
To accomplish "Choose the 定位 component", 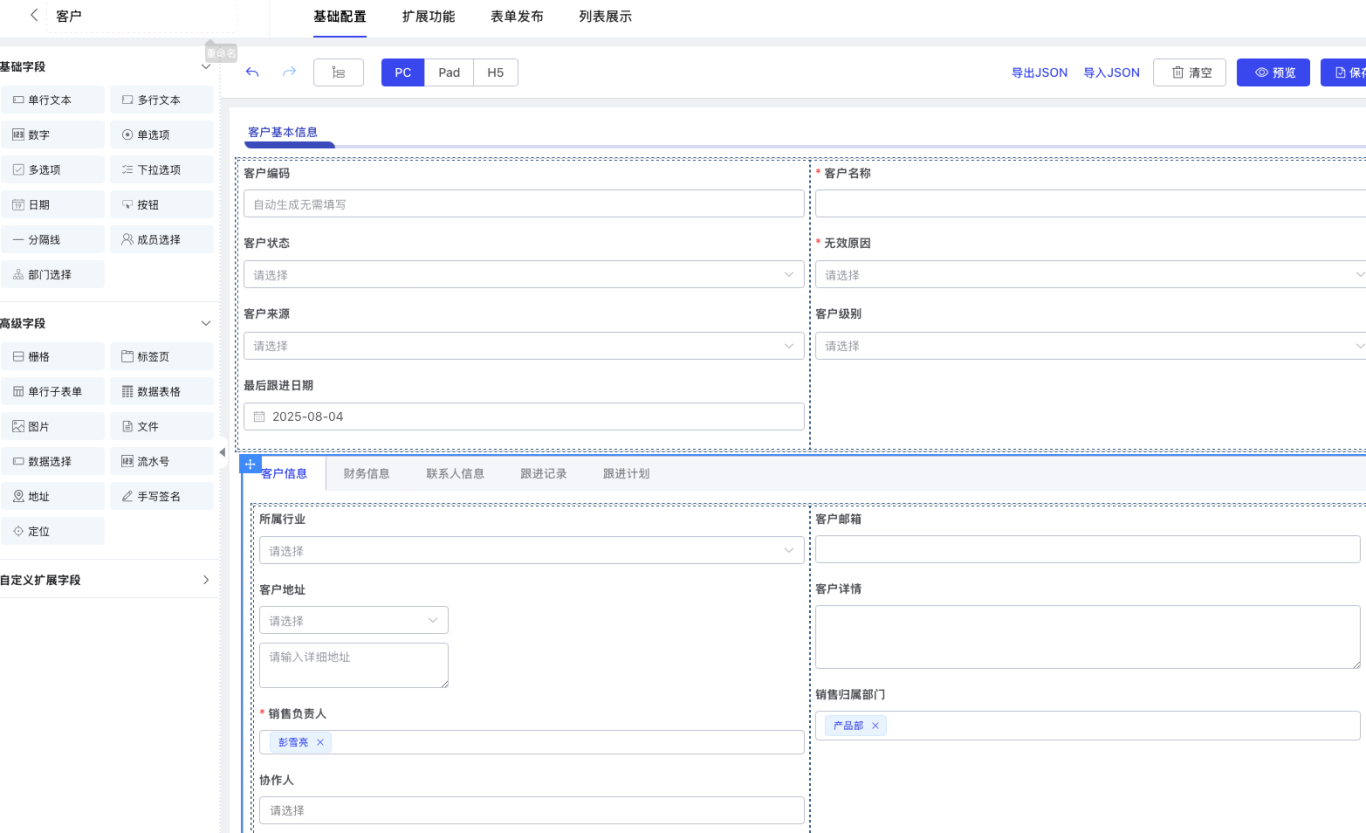I will [52, 532].
